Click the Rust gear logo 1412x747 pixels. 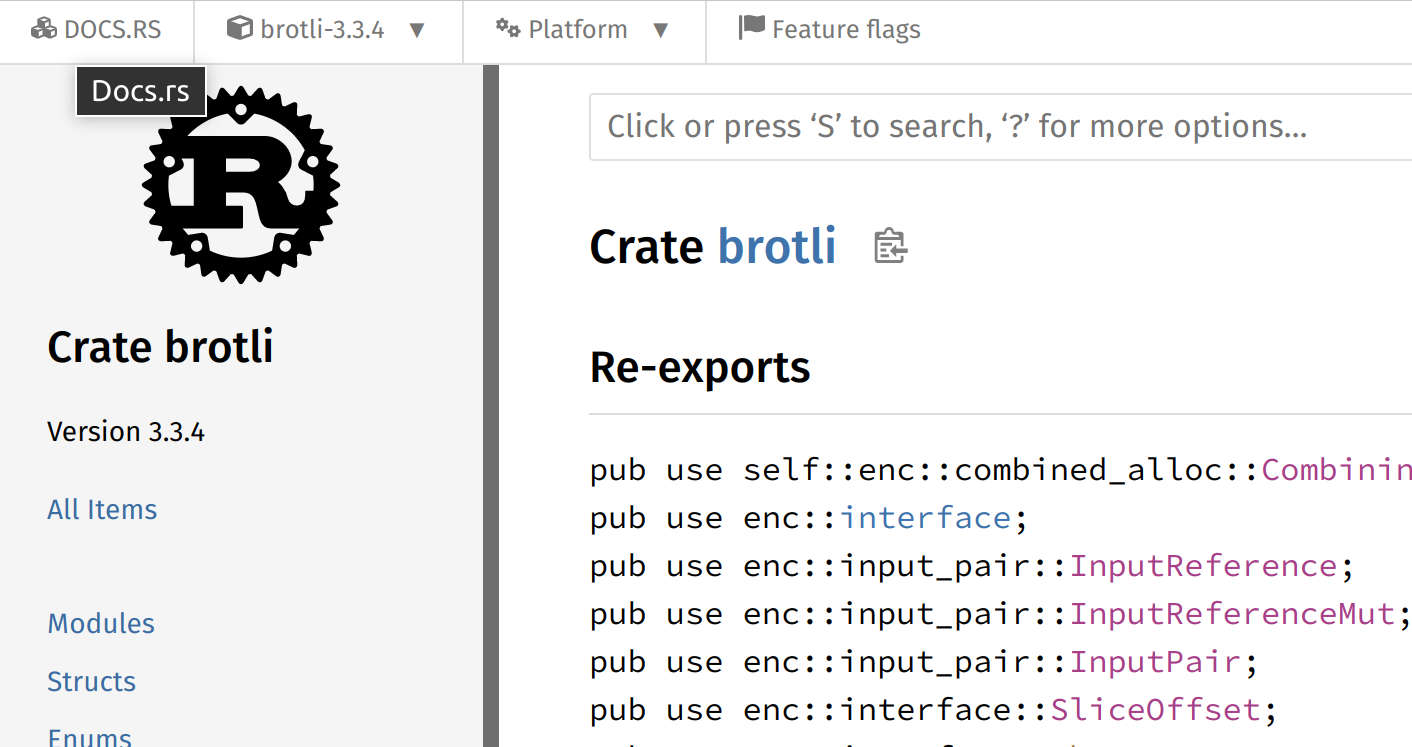[x=241, y=185]
